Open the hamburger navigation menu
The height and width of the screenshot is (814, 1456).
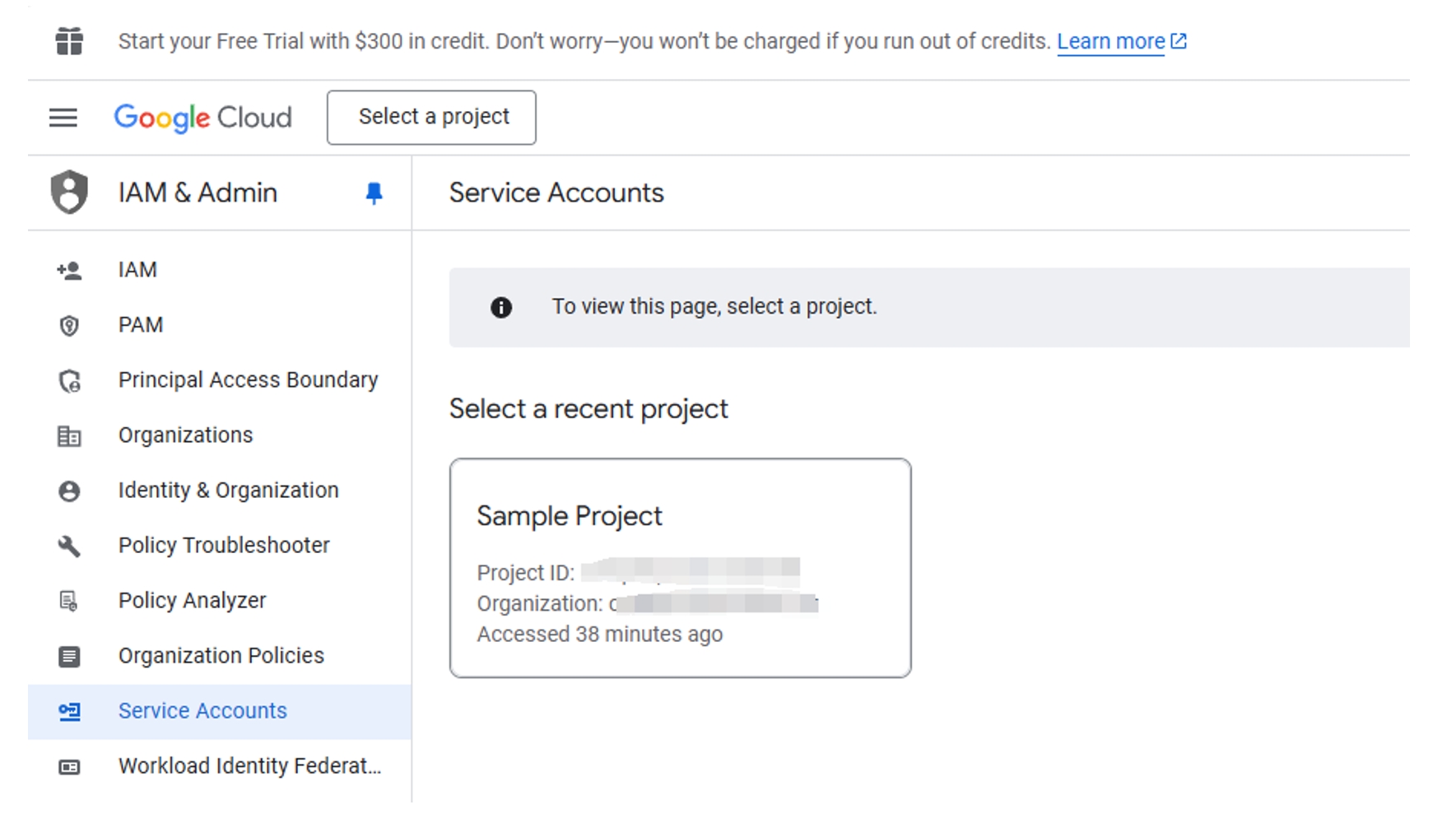click(x=63, y=118)
